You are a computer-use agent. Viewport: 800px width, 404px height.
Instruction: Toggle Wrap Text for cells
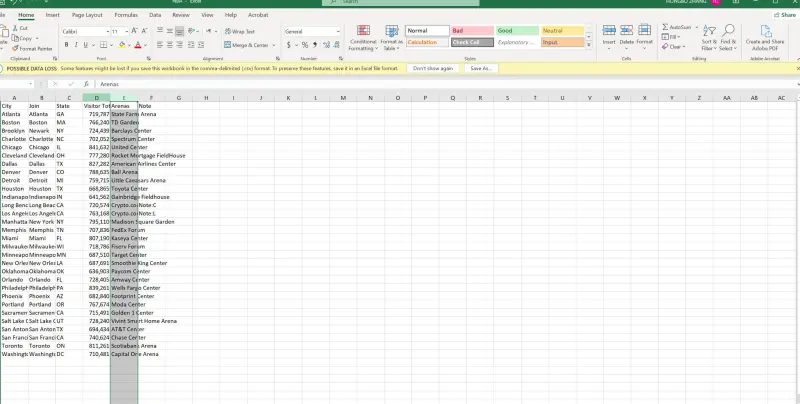tap(240, 32)
